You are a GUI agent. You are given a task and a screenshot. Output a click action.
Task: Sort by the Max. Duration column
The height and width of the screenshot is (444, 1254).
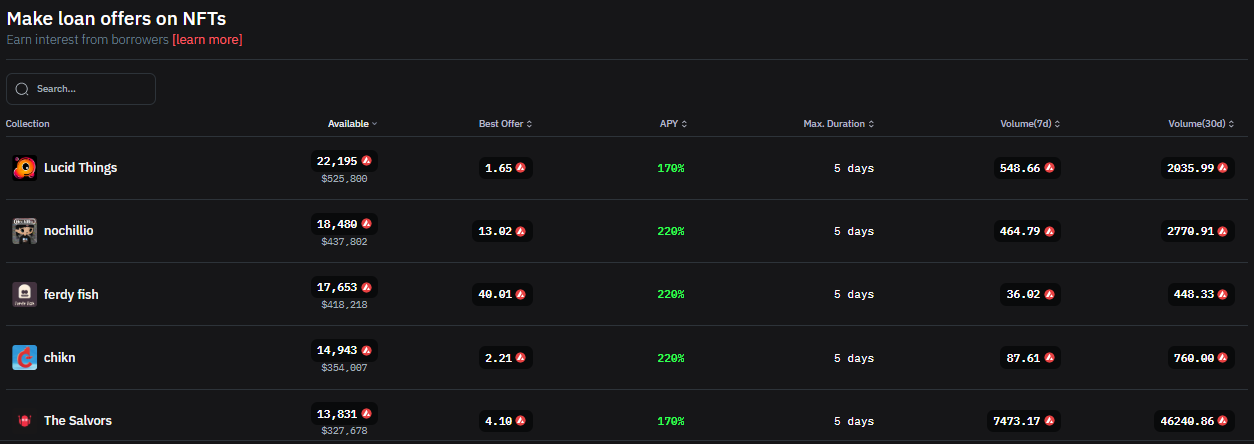coord(839,124)
